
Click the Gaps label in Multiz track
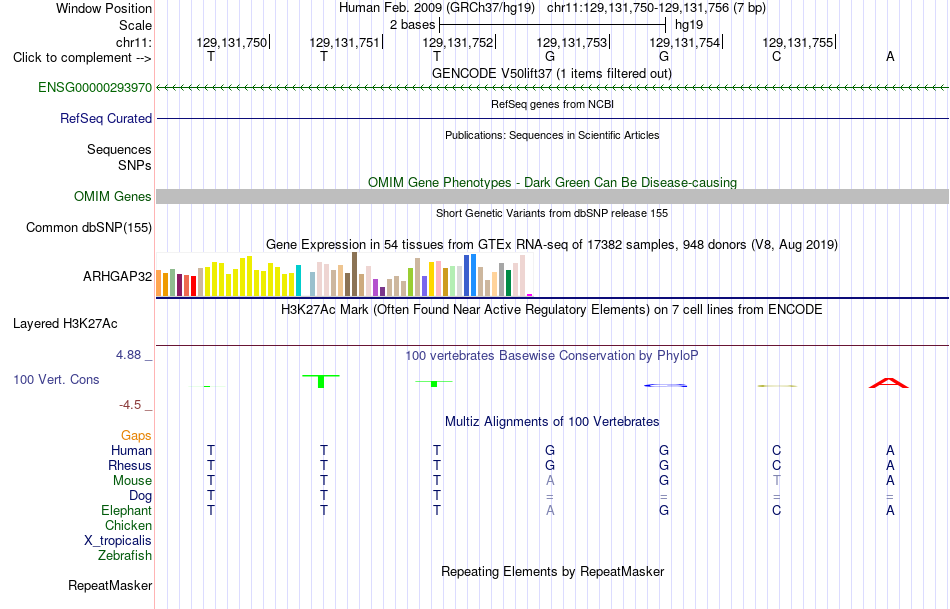point(136,435)
